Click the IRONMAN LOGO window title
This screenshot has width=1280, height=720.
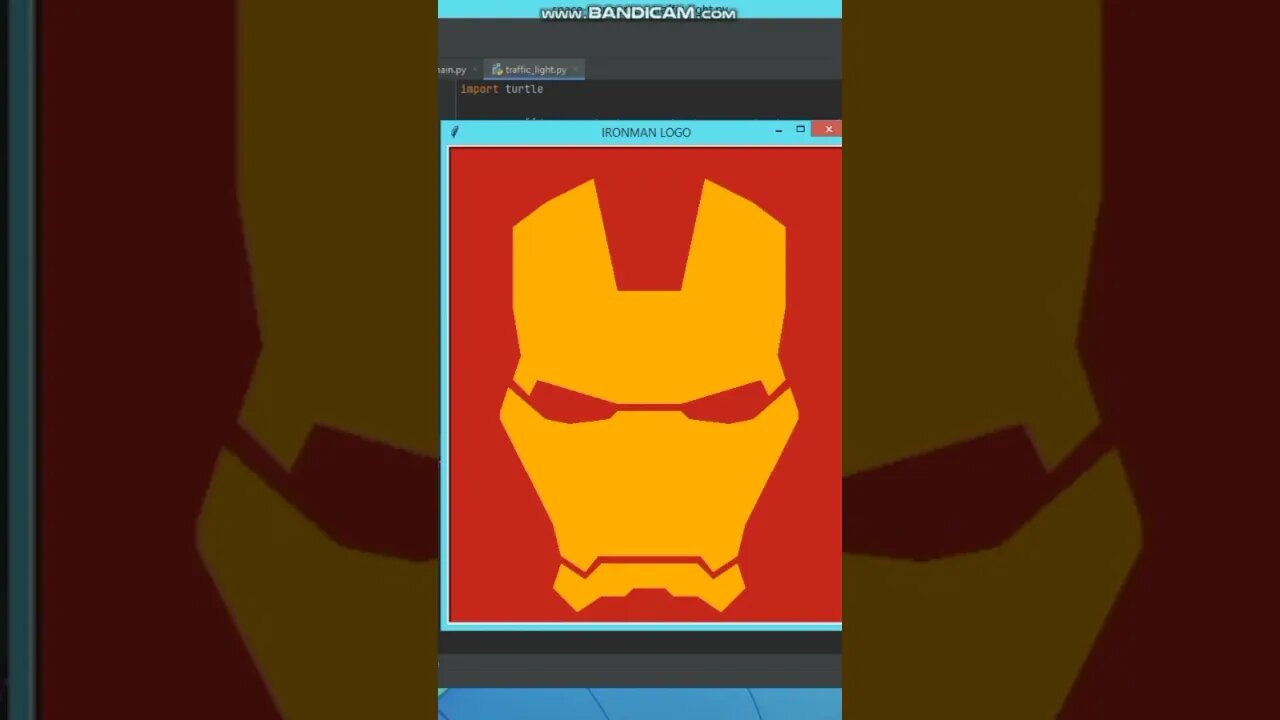coord(646,132)
